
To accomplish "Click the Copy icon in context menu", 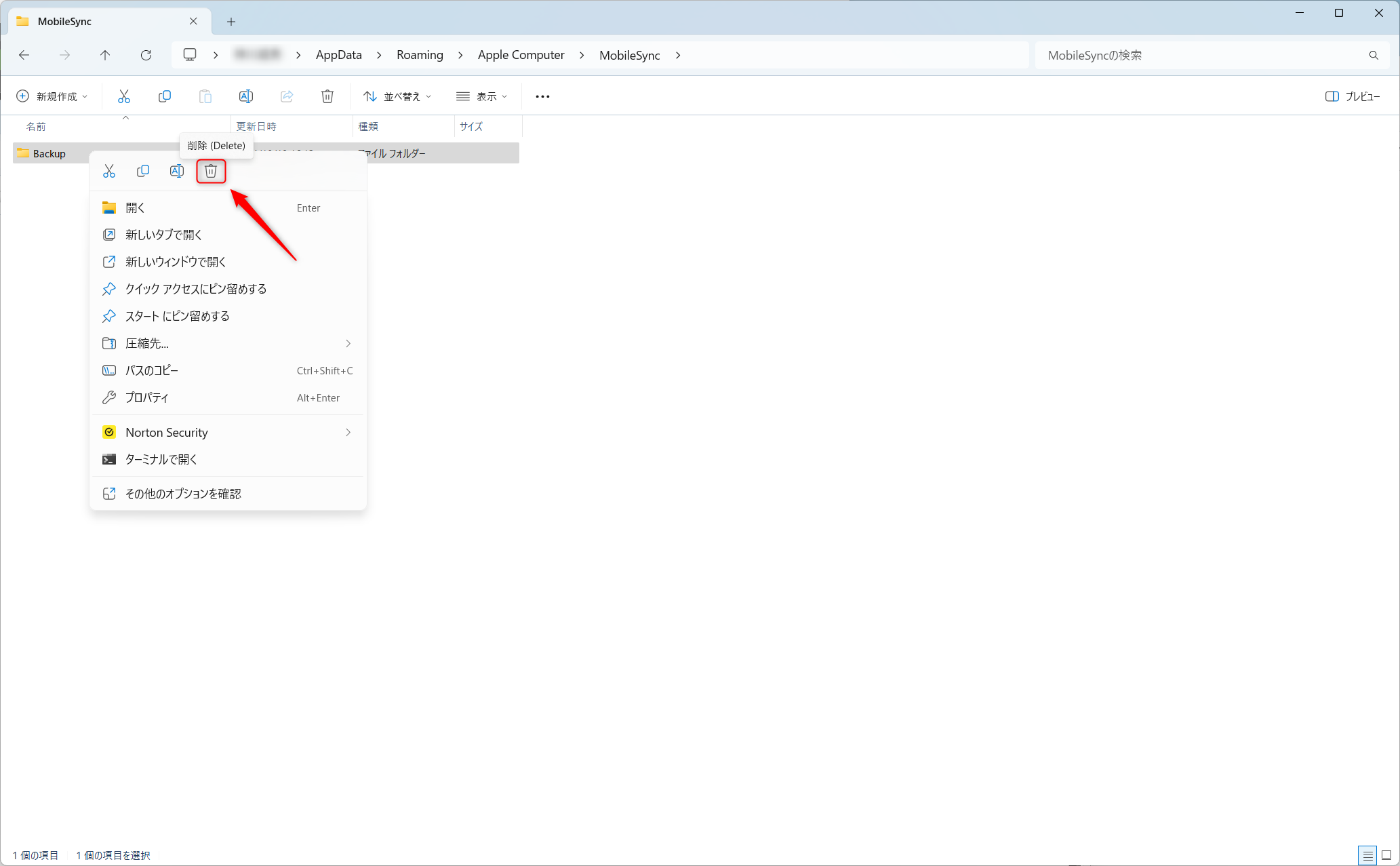I will click(143, 171).
